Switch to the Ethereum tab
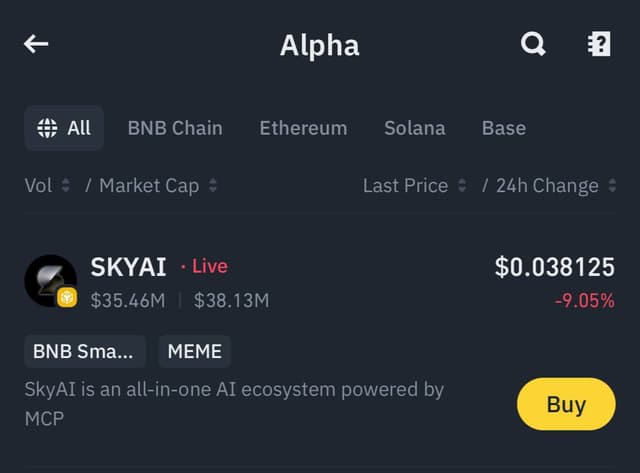Image resolution: width=640 pixels, height=473 pixels. point(303,128)
